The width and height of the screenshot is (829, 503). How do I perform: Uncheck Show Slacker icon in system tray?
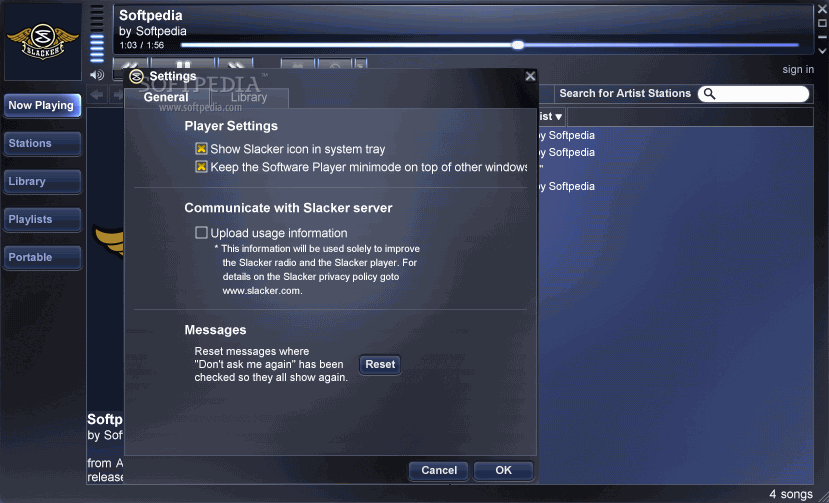pos(201,149)
